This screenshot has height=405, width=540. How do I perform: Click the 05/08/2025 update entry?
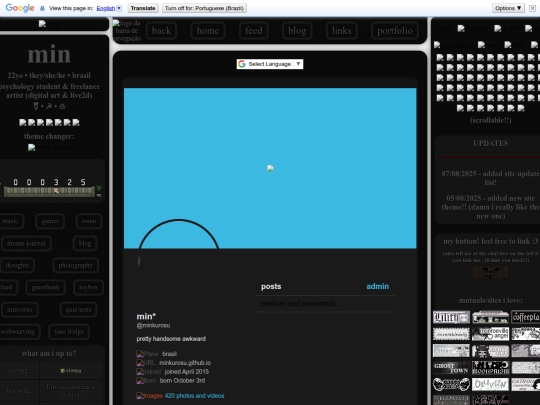pos(490,207)
